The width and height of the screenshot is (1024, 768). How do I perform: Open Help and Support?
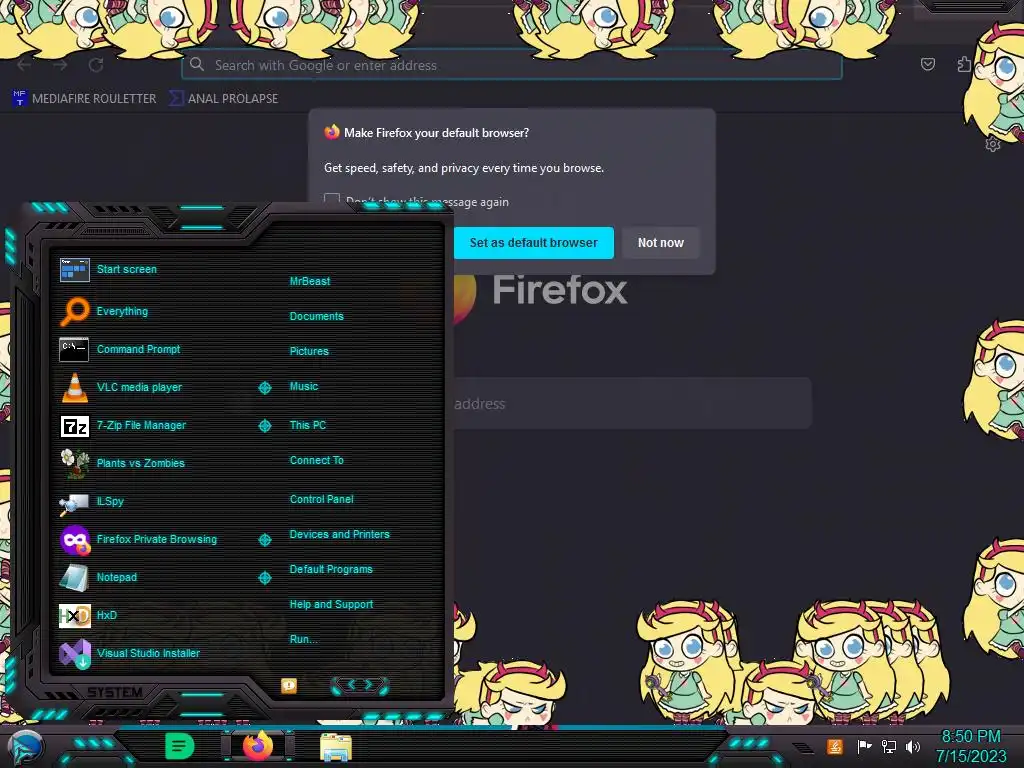pos(331,605)
